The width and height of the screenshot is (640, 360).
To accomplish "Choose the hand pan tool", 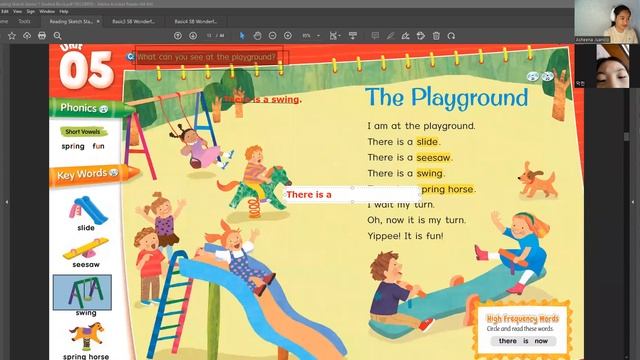I will tap(257, 36).
